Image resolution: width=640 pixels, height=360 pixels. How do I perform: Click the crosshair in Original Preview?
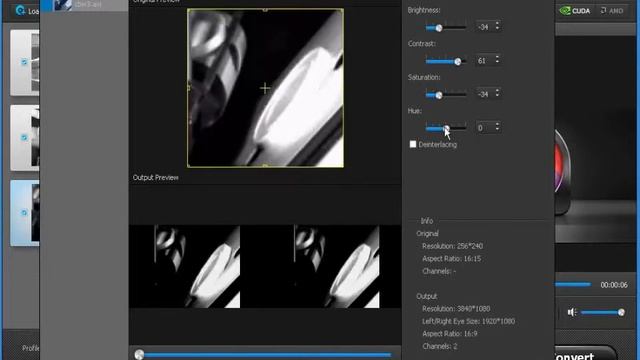tap(265, 88)
